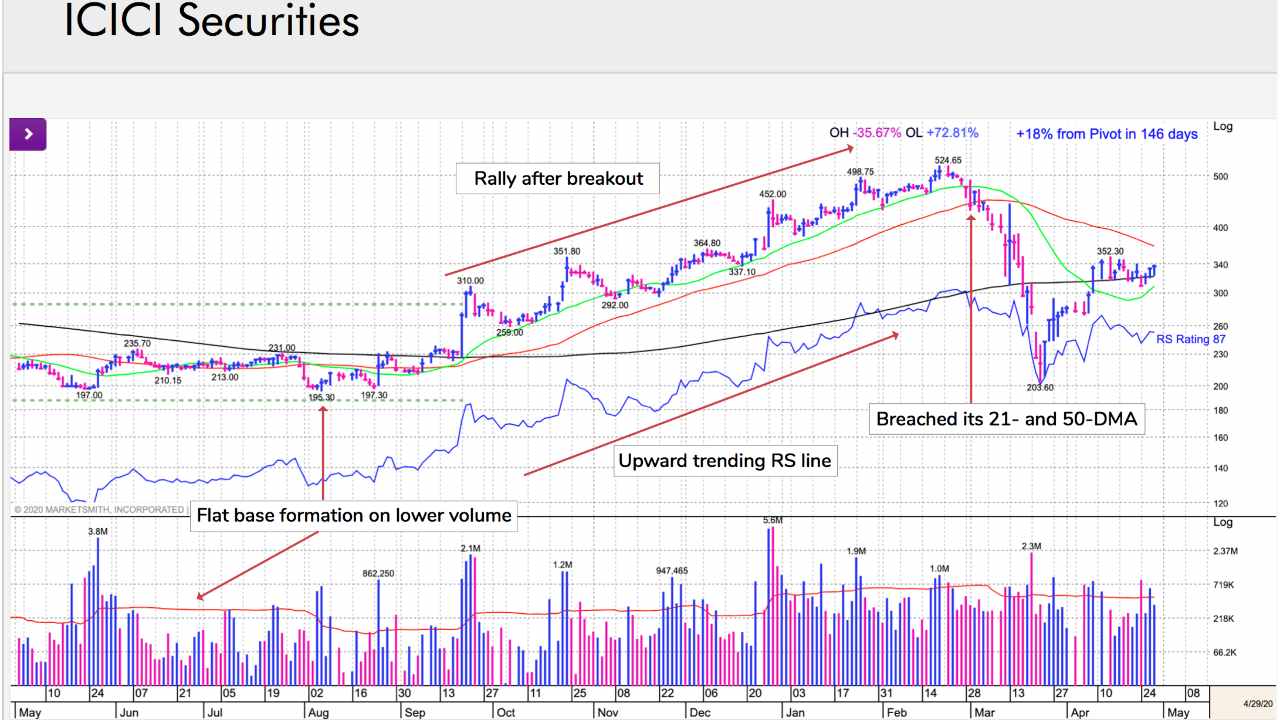
Task: Click the 310.00 breakout price label
Action: 470,281
